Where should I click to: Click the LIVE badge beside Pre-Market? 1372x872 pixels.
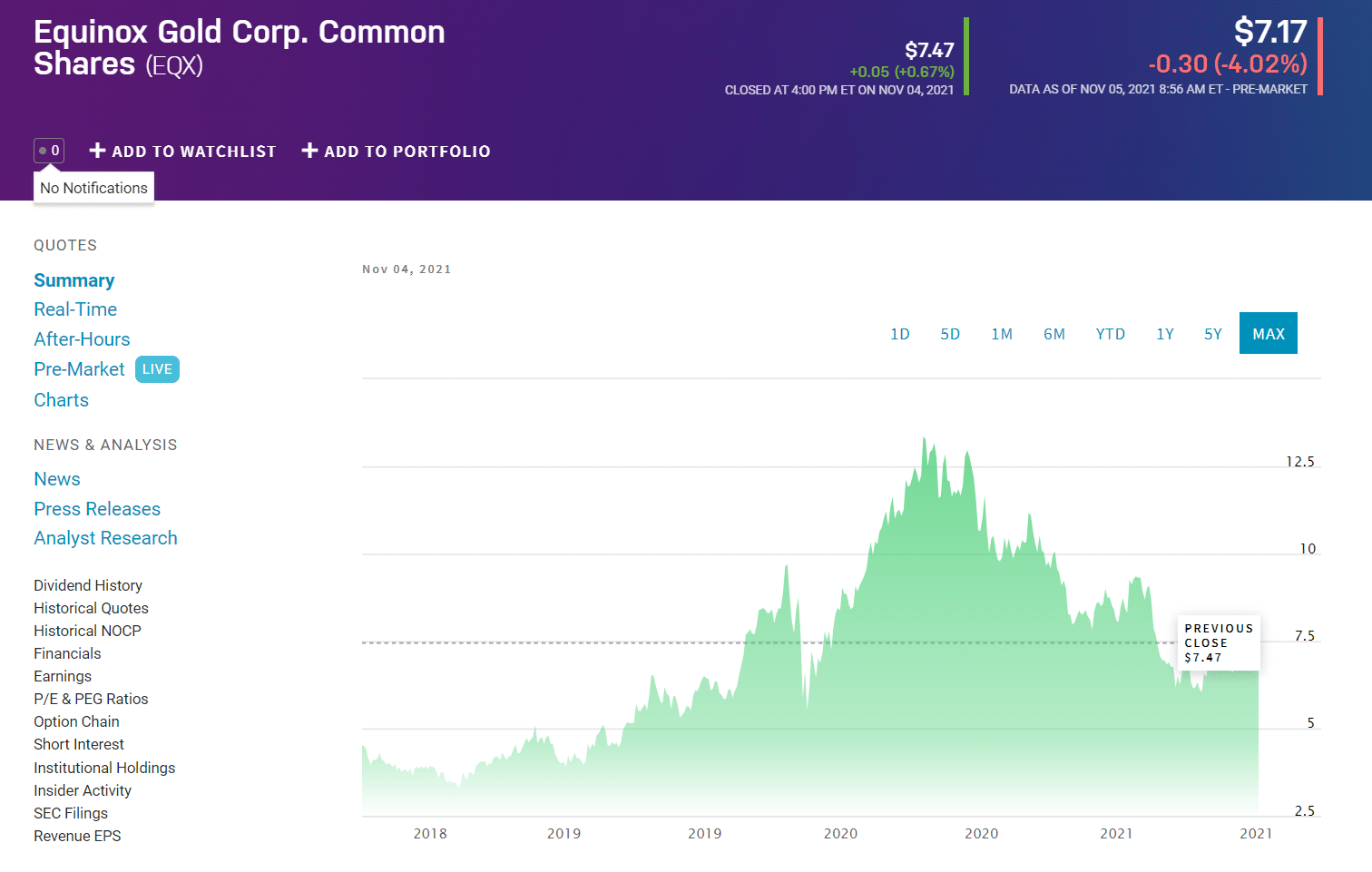[x=157, y=369]
